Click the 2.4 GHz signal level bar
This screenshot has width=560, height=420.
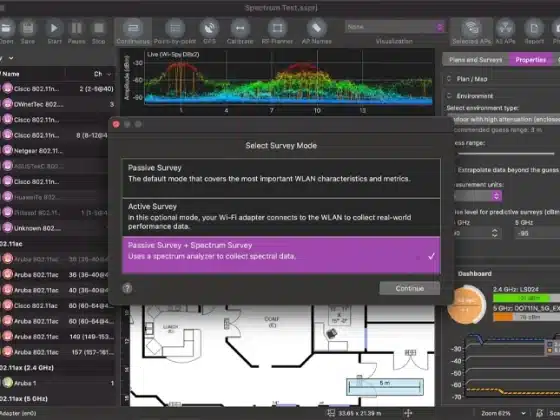526,298
